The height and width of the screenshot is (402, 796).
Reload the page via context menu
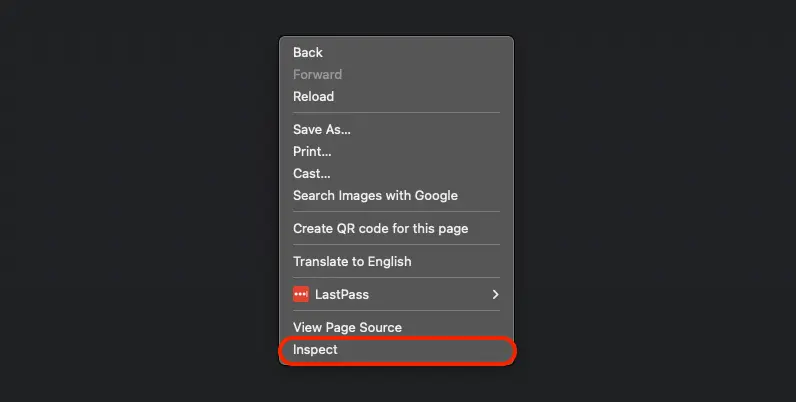tap(313, 96)
